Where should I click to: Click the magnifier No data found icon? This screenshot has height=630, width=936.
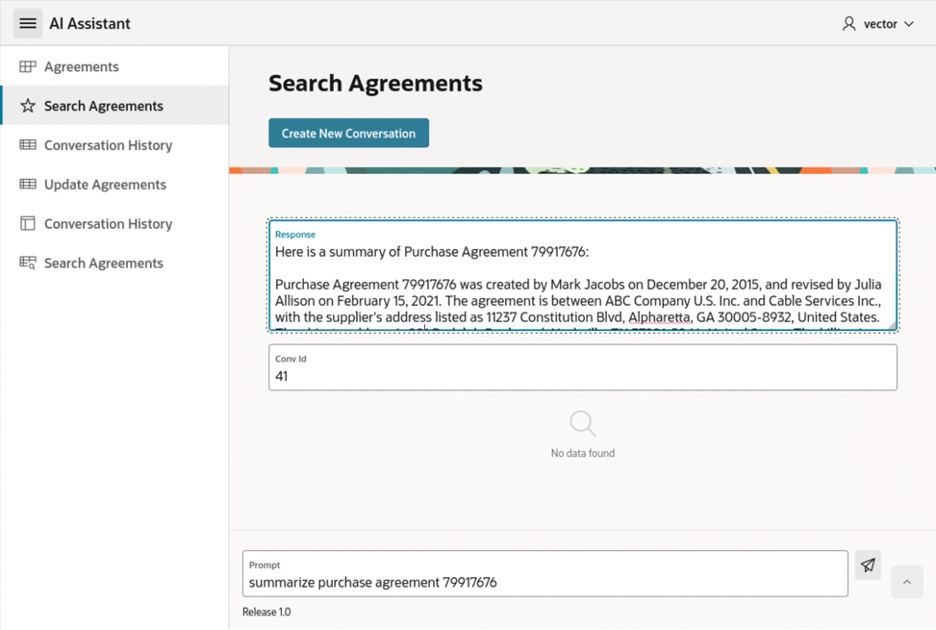pyautogui.click(x=583, y=424)
